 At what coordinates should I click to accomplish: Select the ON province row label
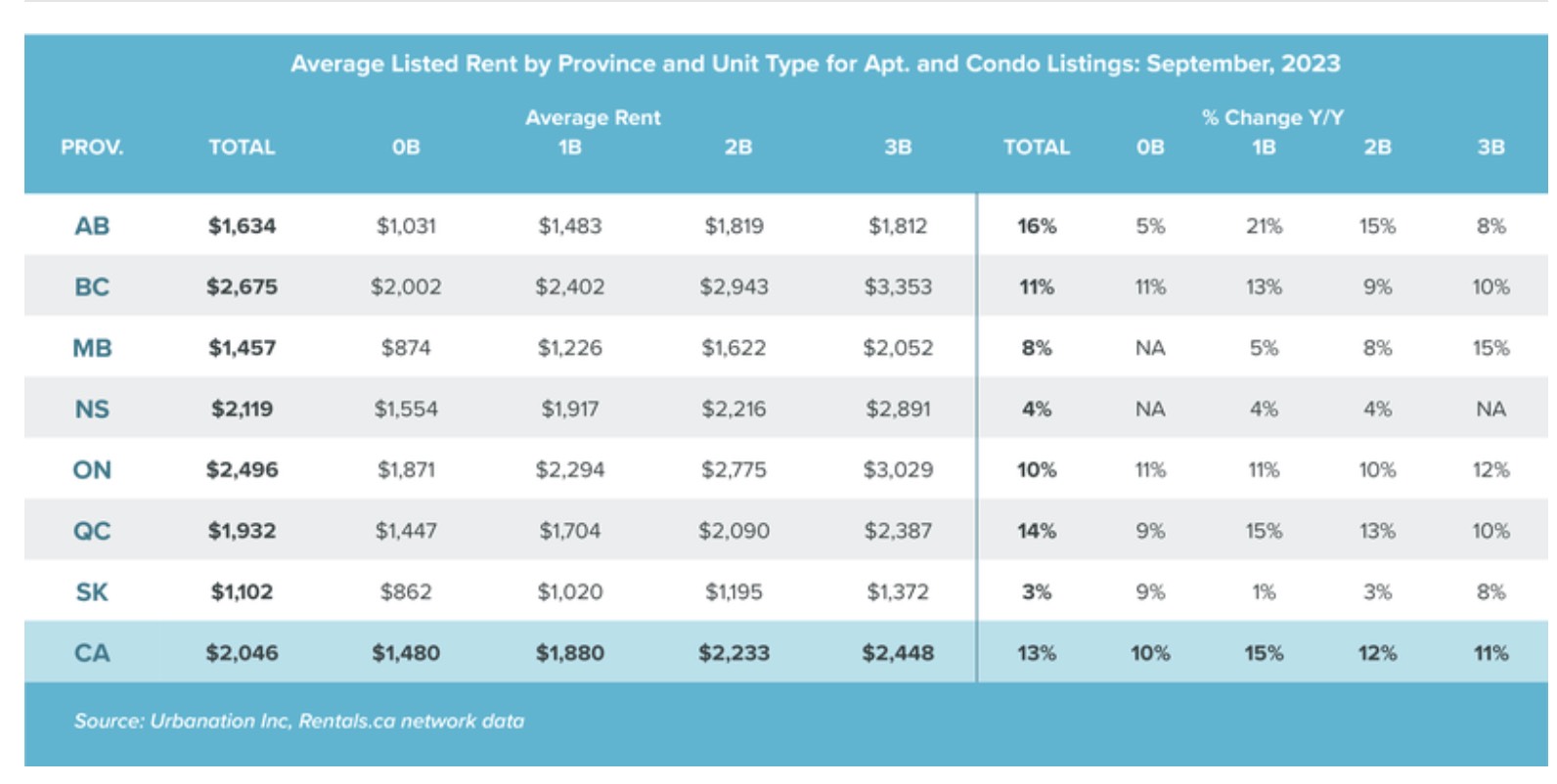coord(92,470)
